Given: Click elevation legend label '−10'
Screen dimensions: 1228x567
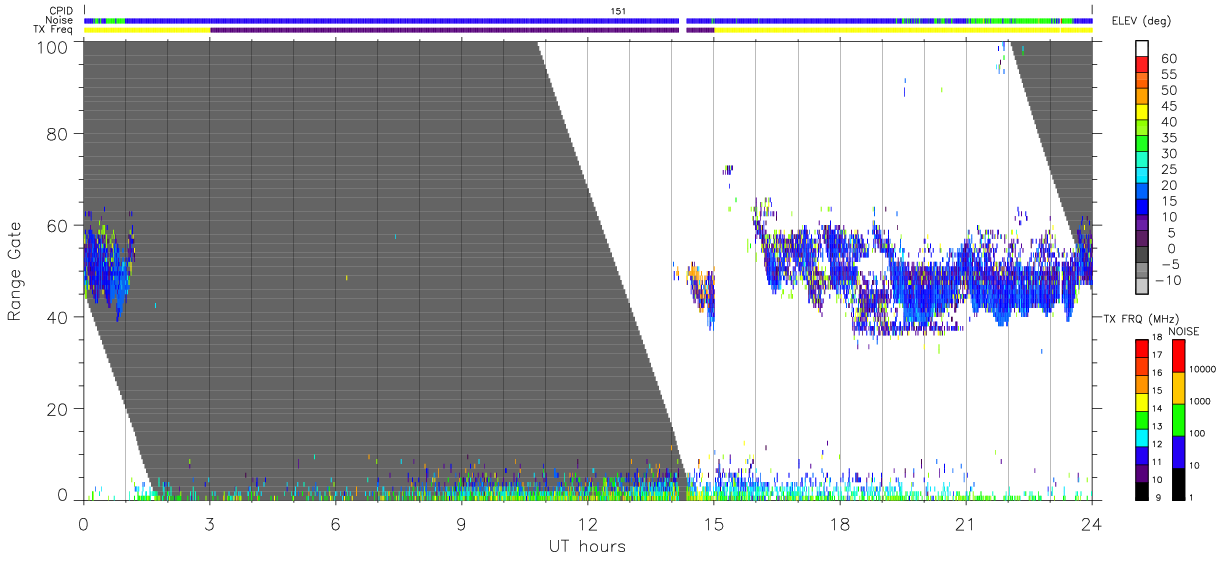Looking at the screenshot, I should pos(1168,280).
